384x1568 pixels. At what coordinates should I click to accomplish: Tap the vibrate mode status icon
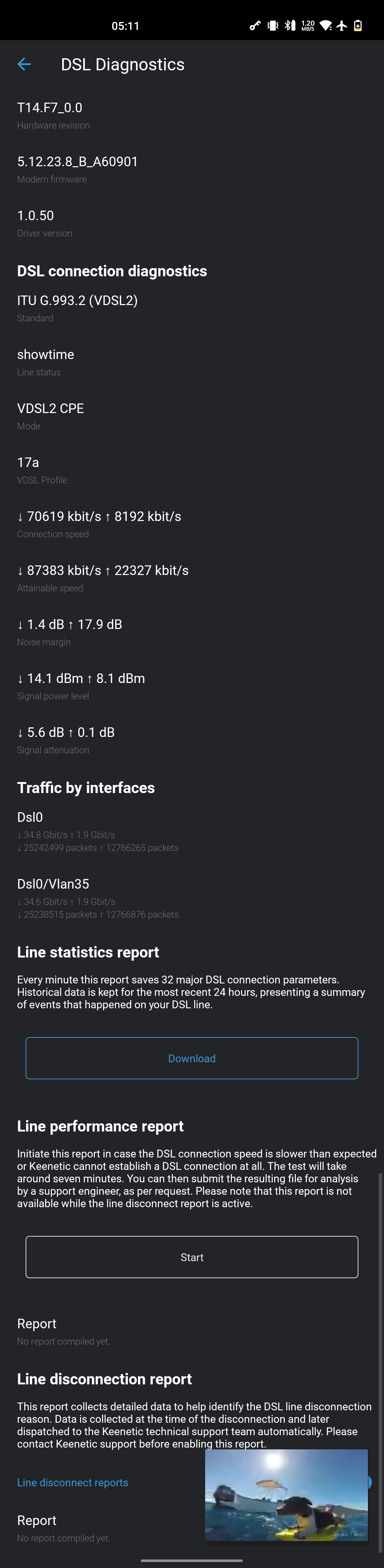tap(272, 26)
